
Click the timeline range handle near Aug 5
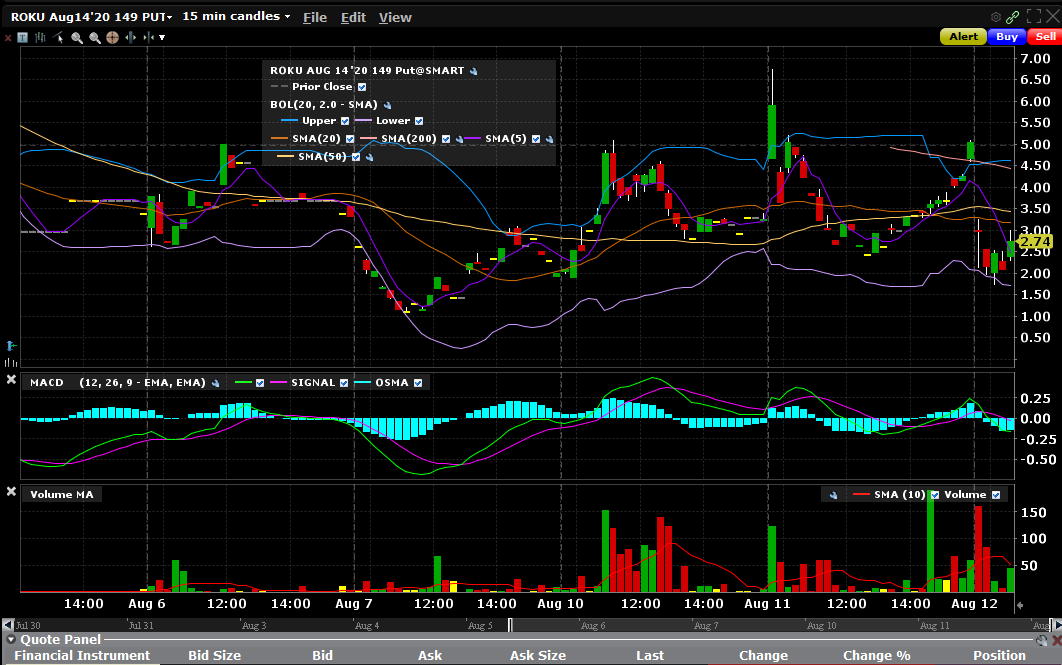click(x=511, y=625)
